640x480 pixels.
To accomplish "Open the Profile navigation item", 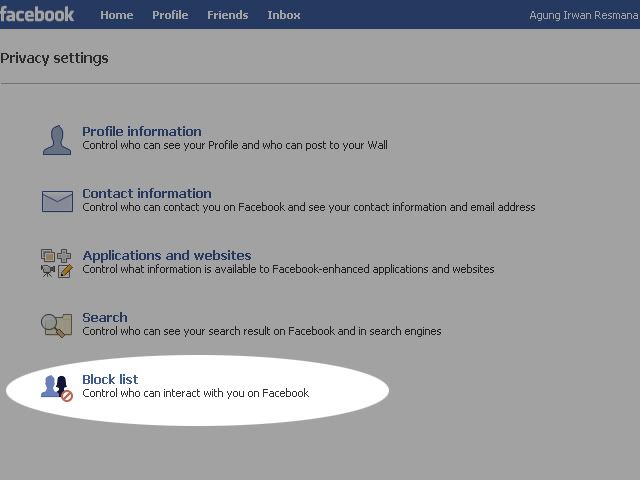I will tap(170, 15).
